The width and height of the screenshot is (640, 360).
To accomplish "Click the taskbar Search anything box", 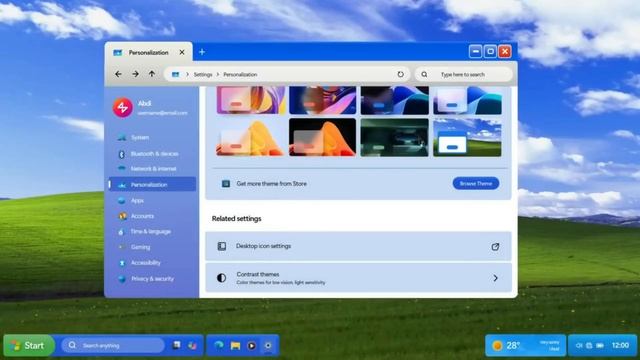I will 113,345.
